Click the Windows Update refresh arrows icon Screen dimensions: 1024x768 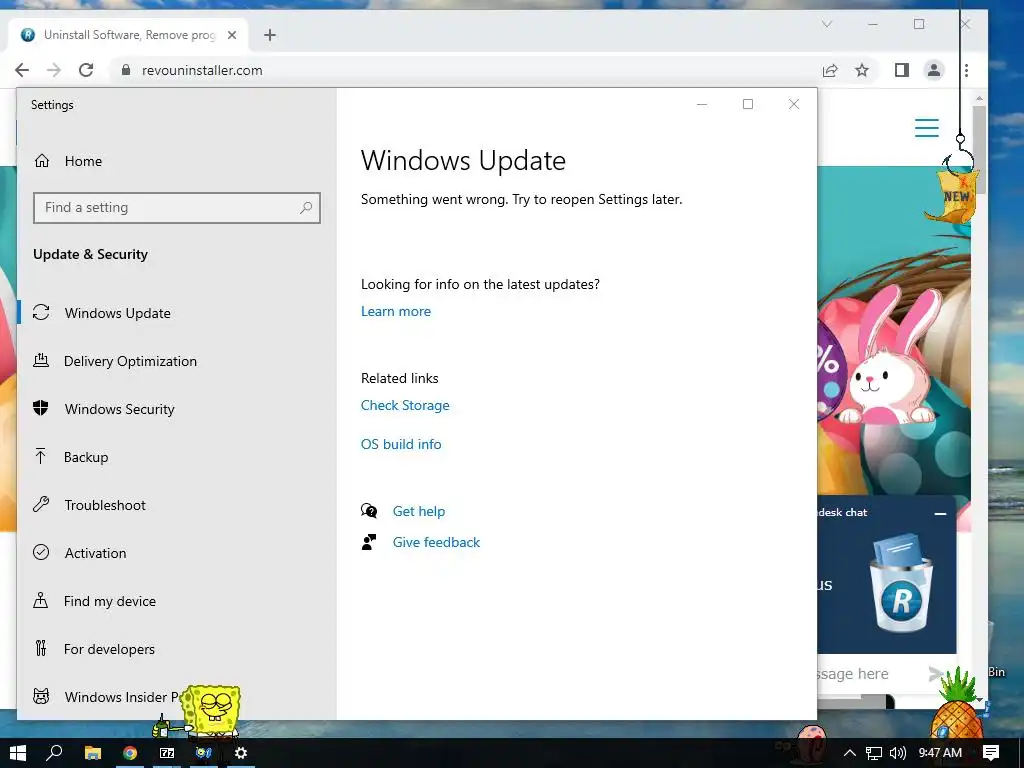tap(40, 313)
